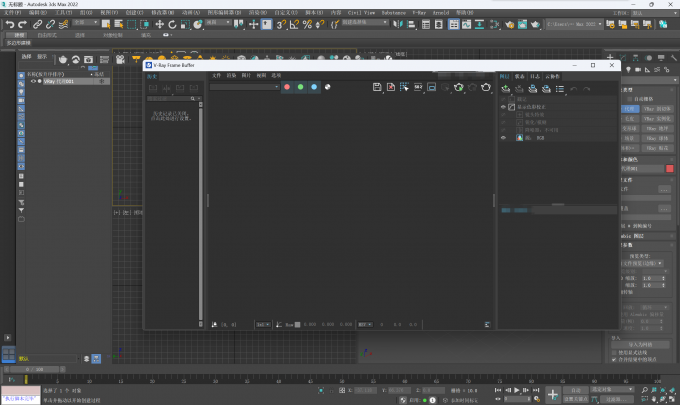Viewport: 680px width, 405px height.
Task: Open VFB channel selection dropdown
Action: pos(244,87)
